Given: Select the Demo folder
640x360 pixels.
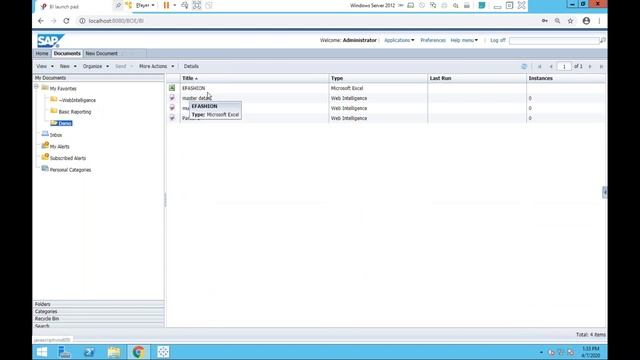Looking at the screenshot, I should tap(65, 123).
